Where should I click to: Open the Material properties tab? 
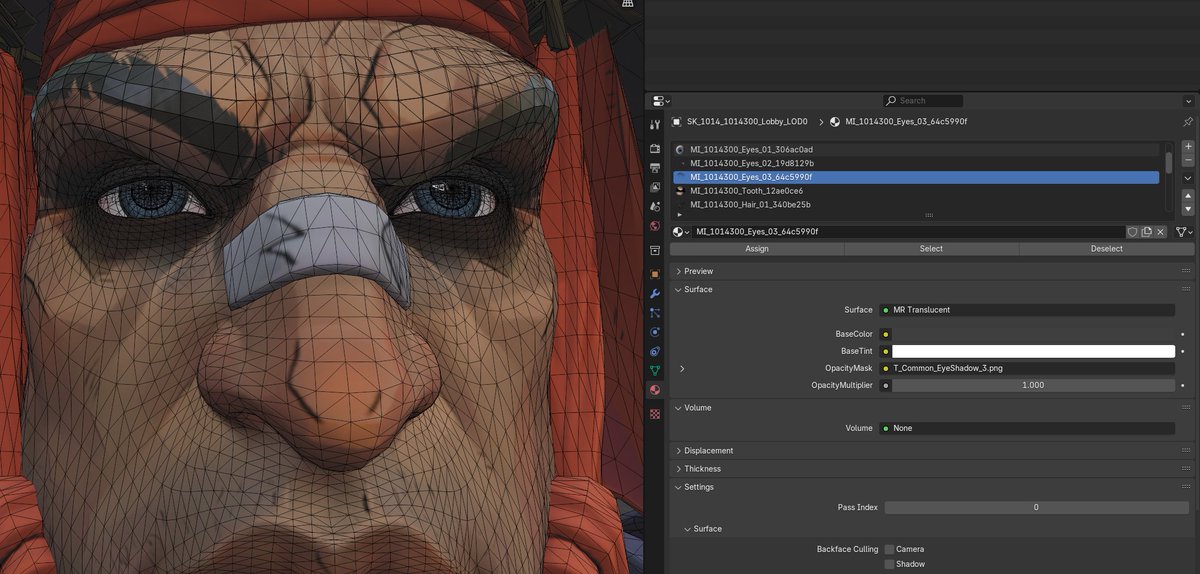[655, 390]
